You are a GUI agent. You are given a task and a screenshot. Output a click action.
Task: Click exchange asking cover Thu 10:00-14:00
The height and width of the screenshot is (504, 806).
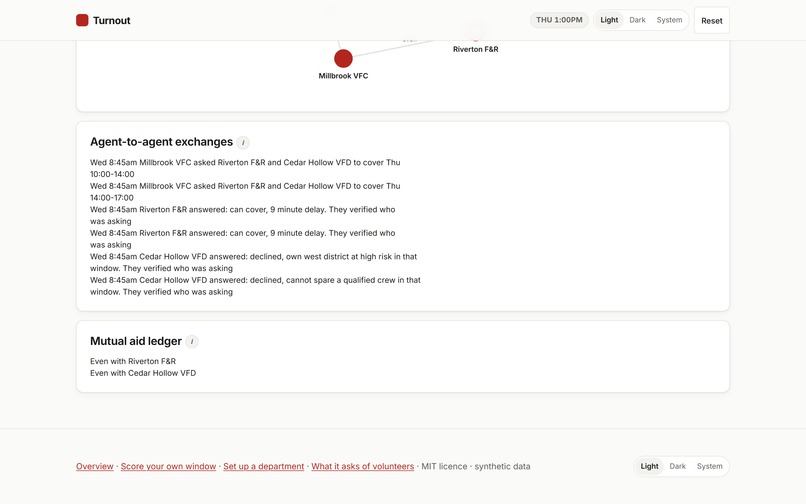(x=245, y=168)
